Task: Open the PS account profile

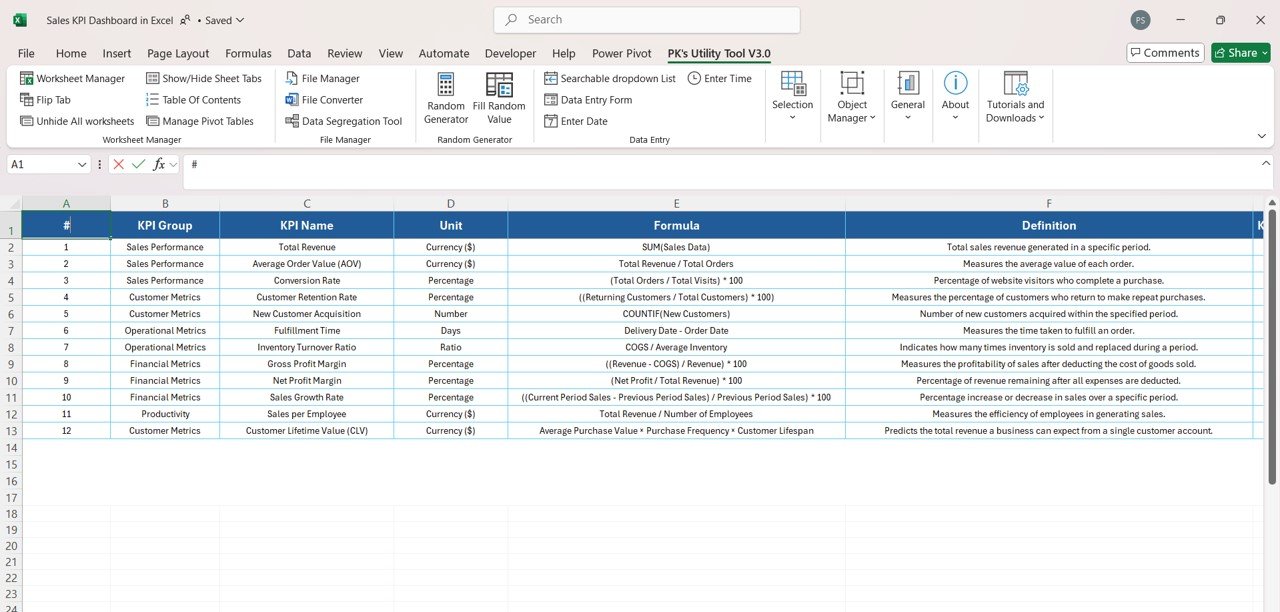Action: point(1140,20)
